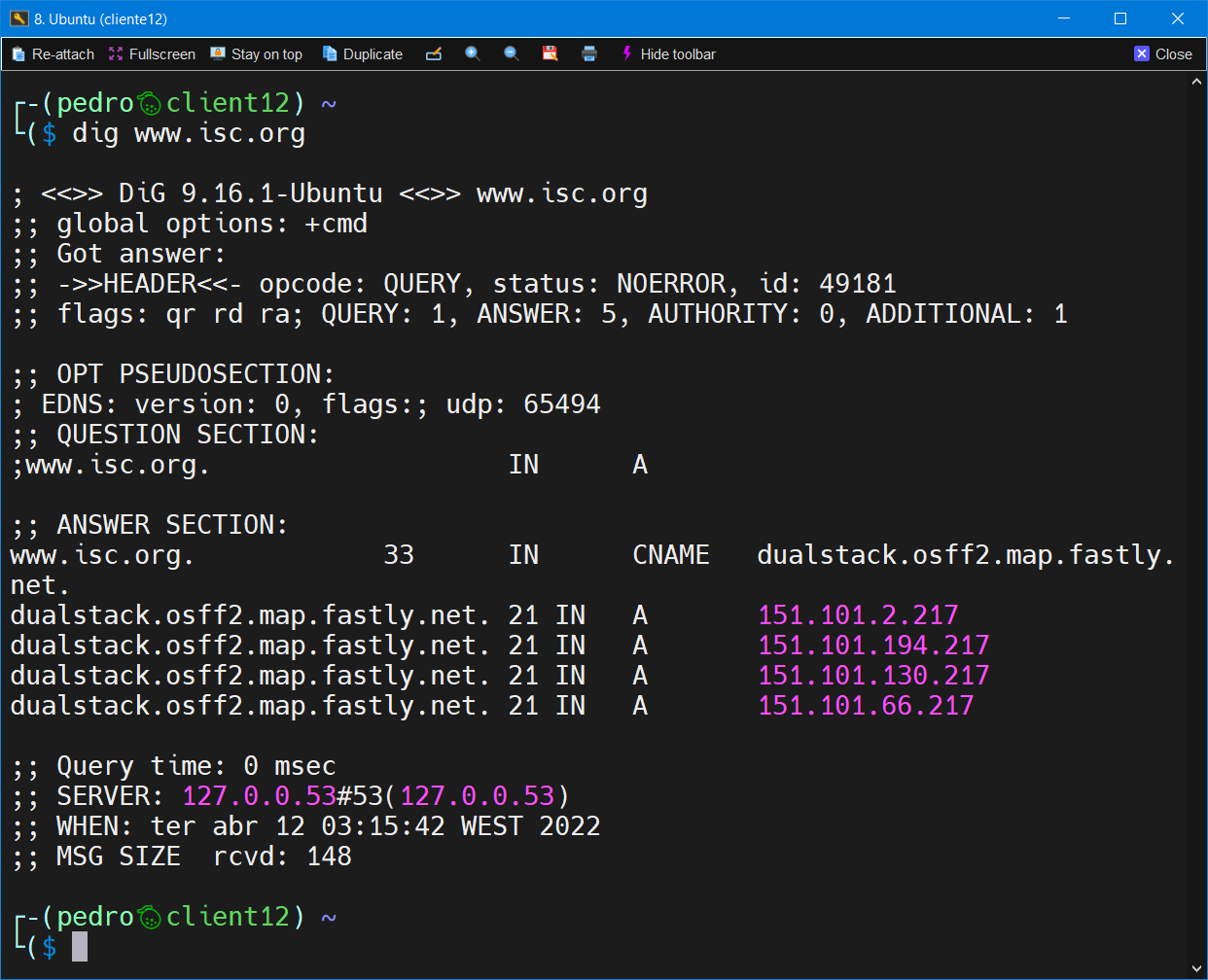Maximize the Ubuntu terminal window
This screenshot has width=1208, height=980.
click(x=1120, y=18)
